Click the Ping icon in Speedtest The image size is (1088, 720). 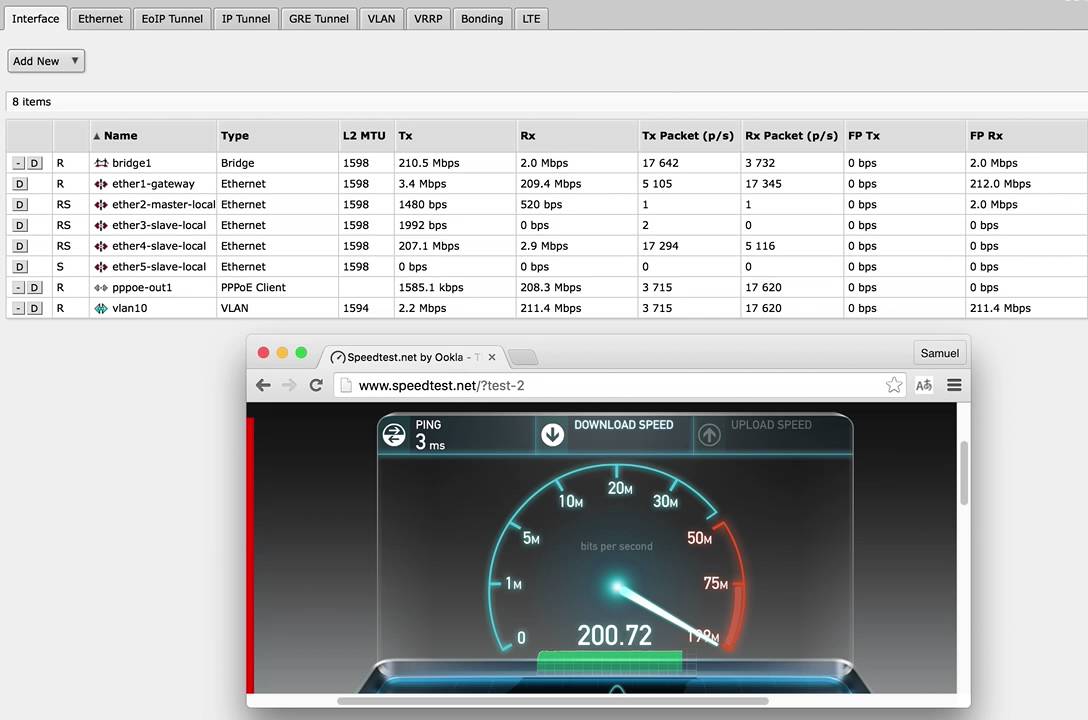[394, 435]
